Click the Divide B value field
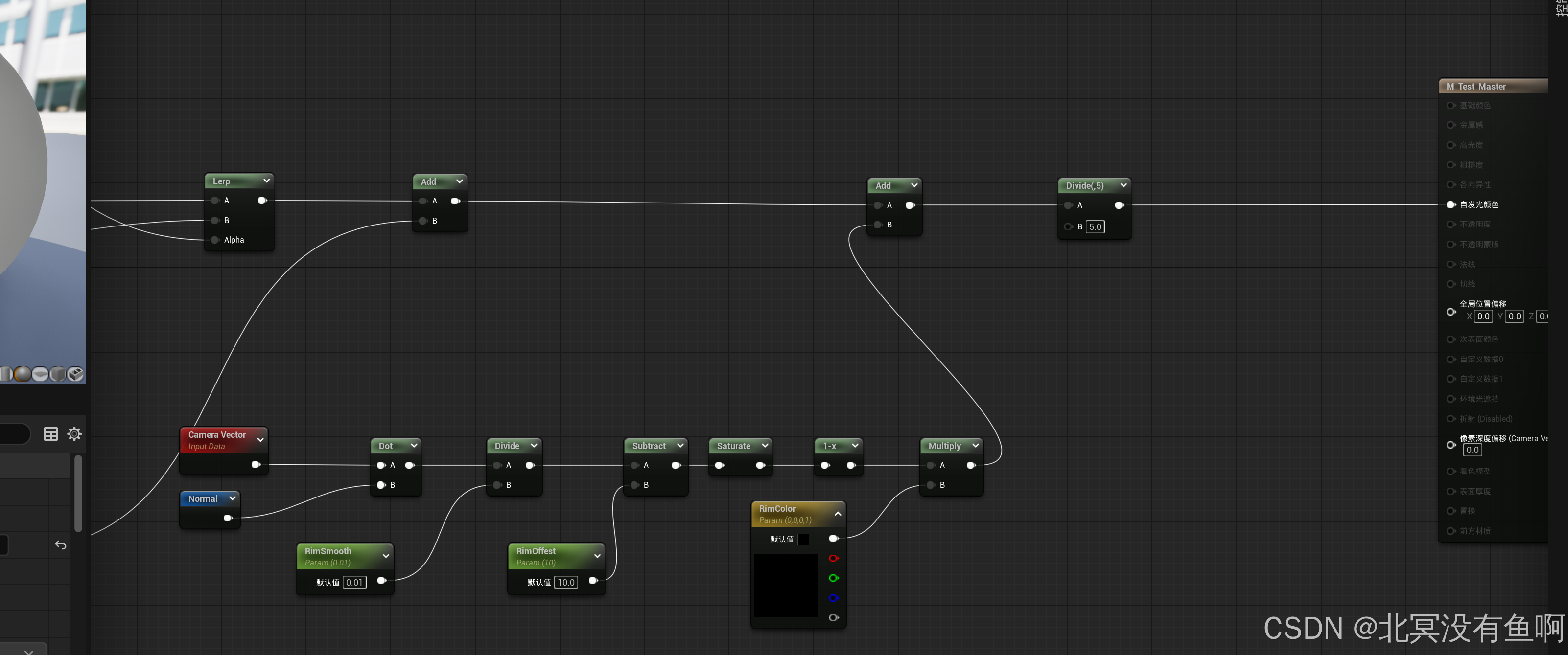Viewport: 1568px width, 655px height. [x=1095, y=227]
